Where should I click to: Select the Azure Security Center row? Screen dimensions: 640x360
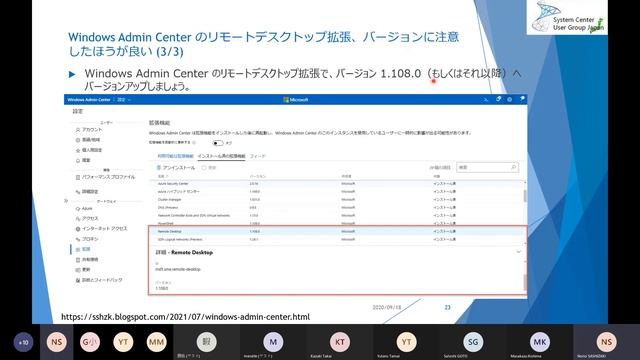point(337,184)
